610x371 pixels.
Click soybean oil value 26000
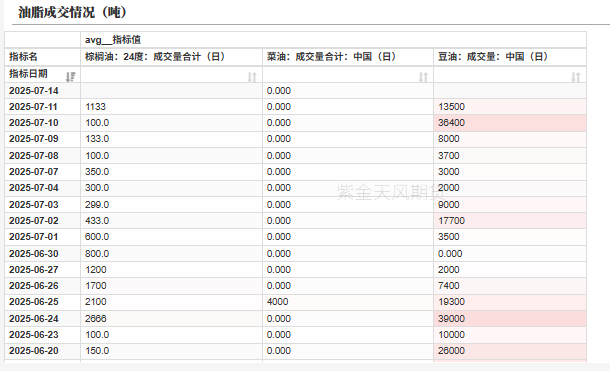[451, 351]
